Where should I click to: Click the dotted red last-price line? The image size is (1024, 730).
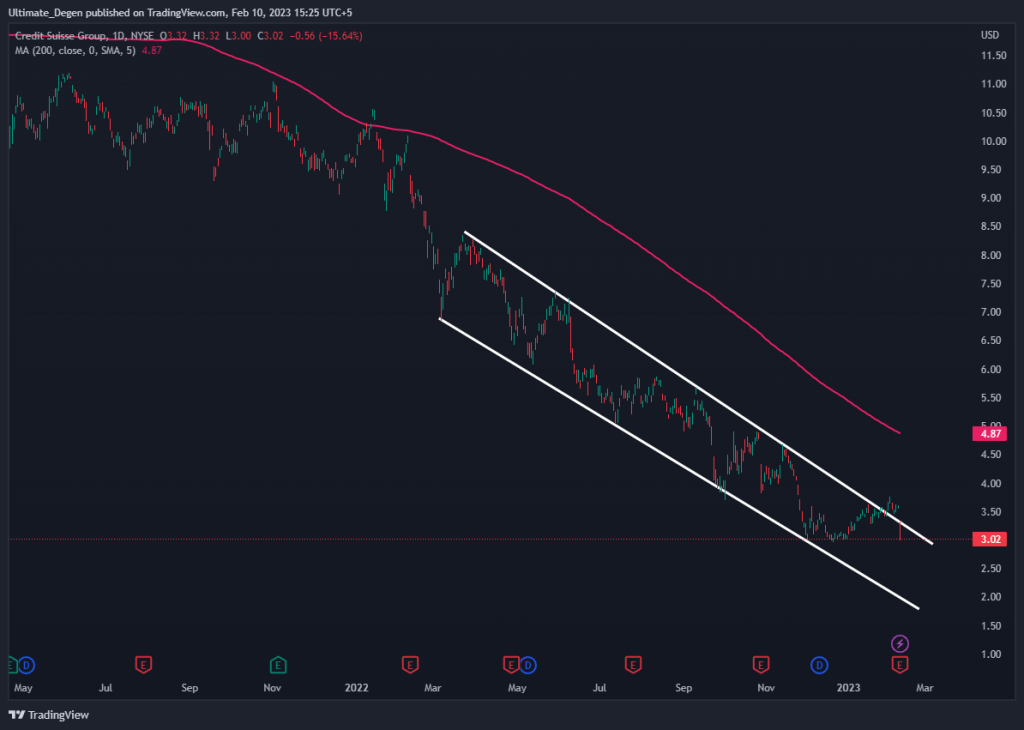coord(490,539)
